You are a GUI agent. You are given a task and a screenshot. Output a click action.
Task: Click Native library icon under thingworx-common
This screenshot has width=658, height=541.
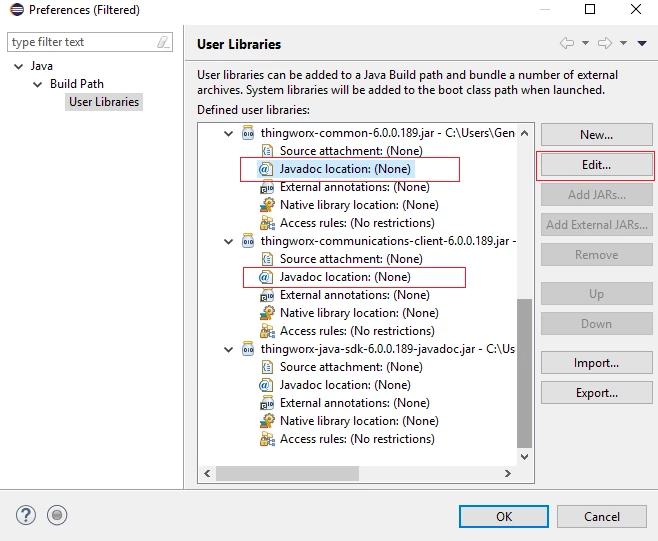[267, 205]
